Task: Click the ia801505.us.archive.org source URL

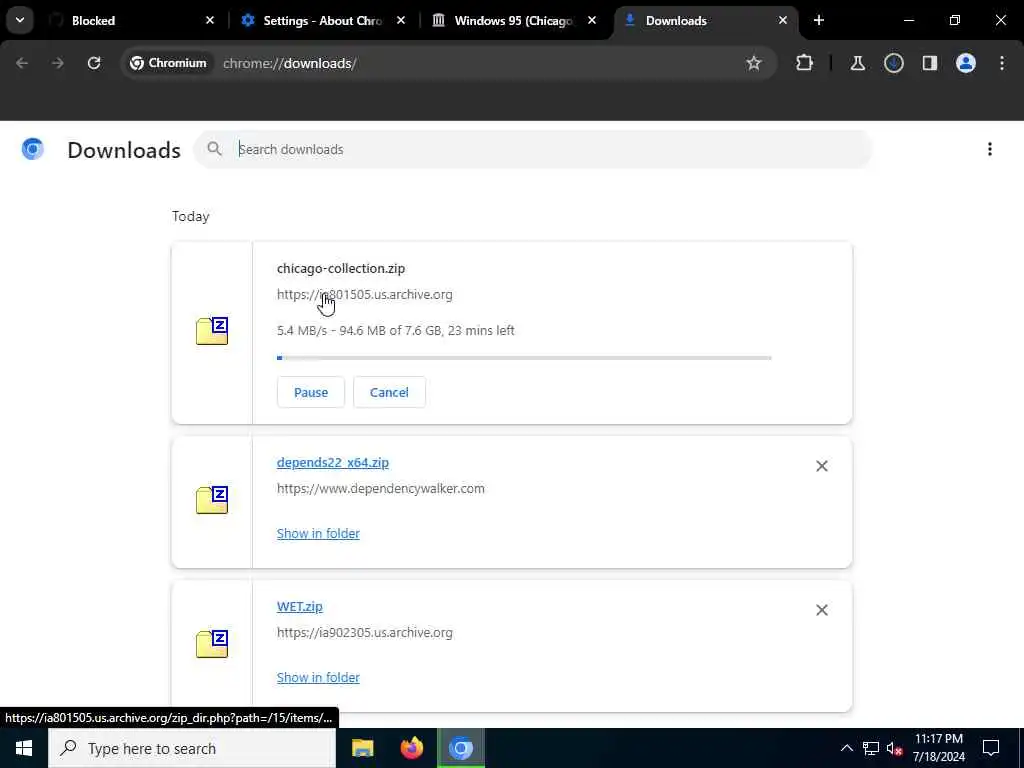Action: [364, 295]
